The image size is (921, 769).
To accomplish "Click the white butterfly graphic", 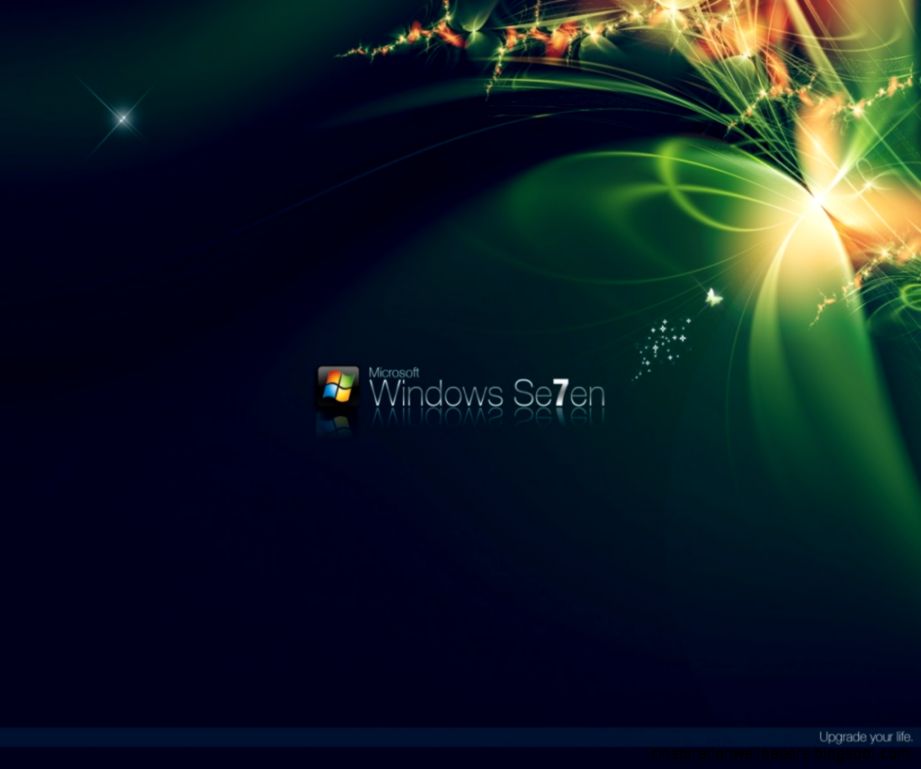I will tap(712, 295).
